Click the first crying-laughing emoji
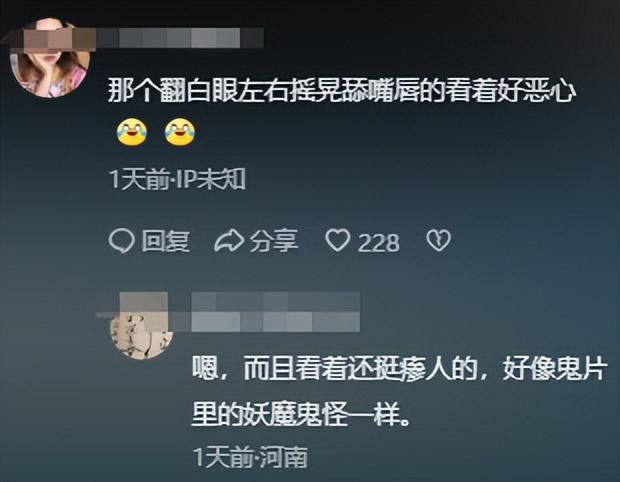The height and width of the screenshot is (482, 620). coord(132,133)
